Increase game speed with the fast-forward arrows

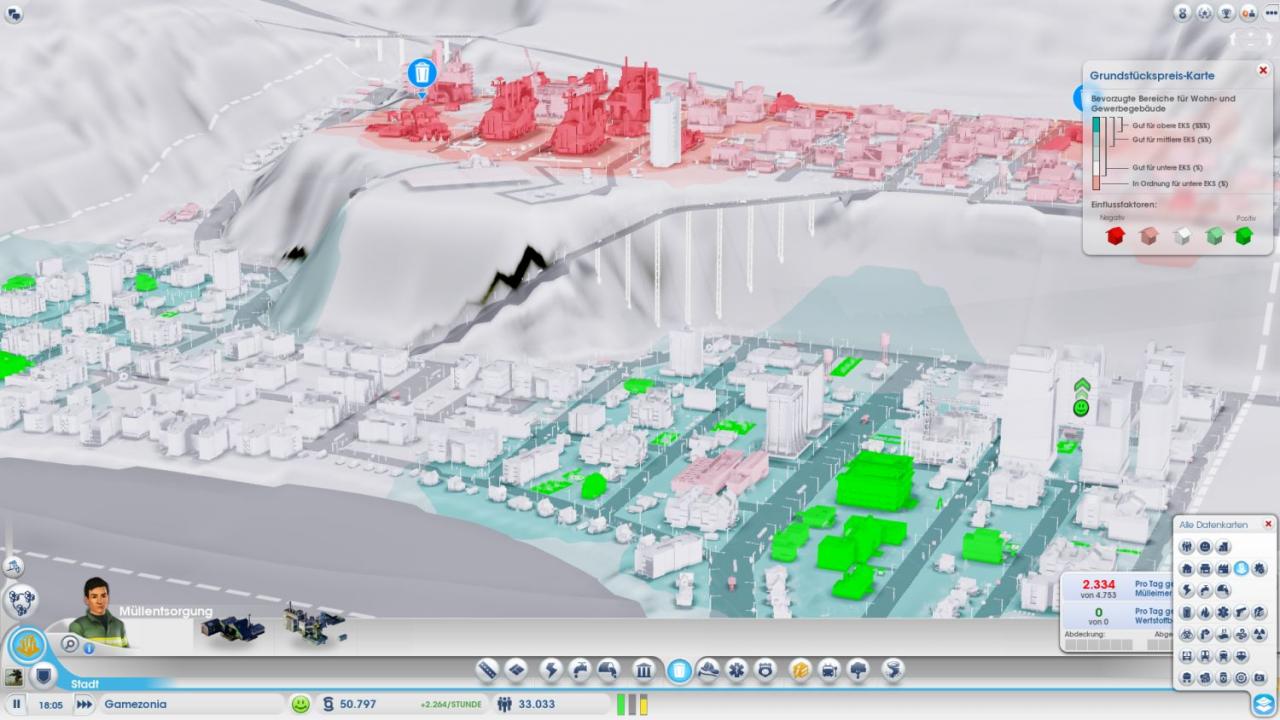[84, 704]
